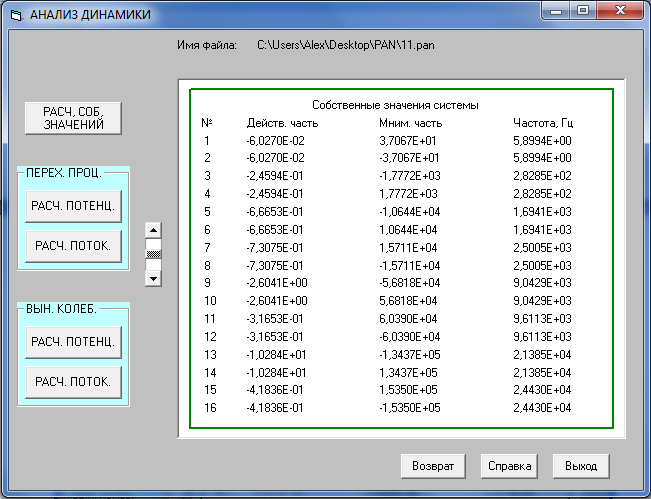This screenshot has width=651, height=499.
Task: Click the № column header
Action: [207, 123]
